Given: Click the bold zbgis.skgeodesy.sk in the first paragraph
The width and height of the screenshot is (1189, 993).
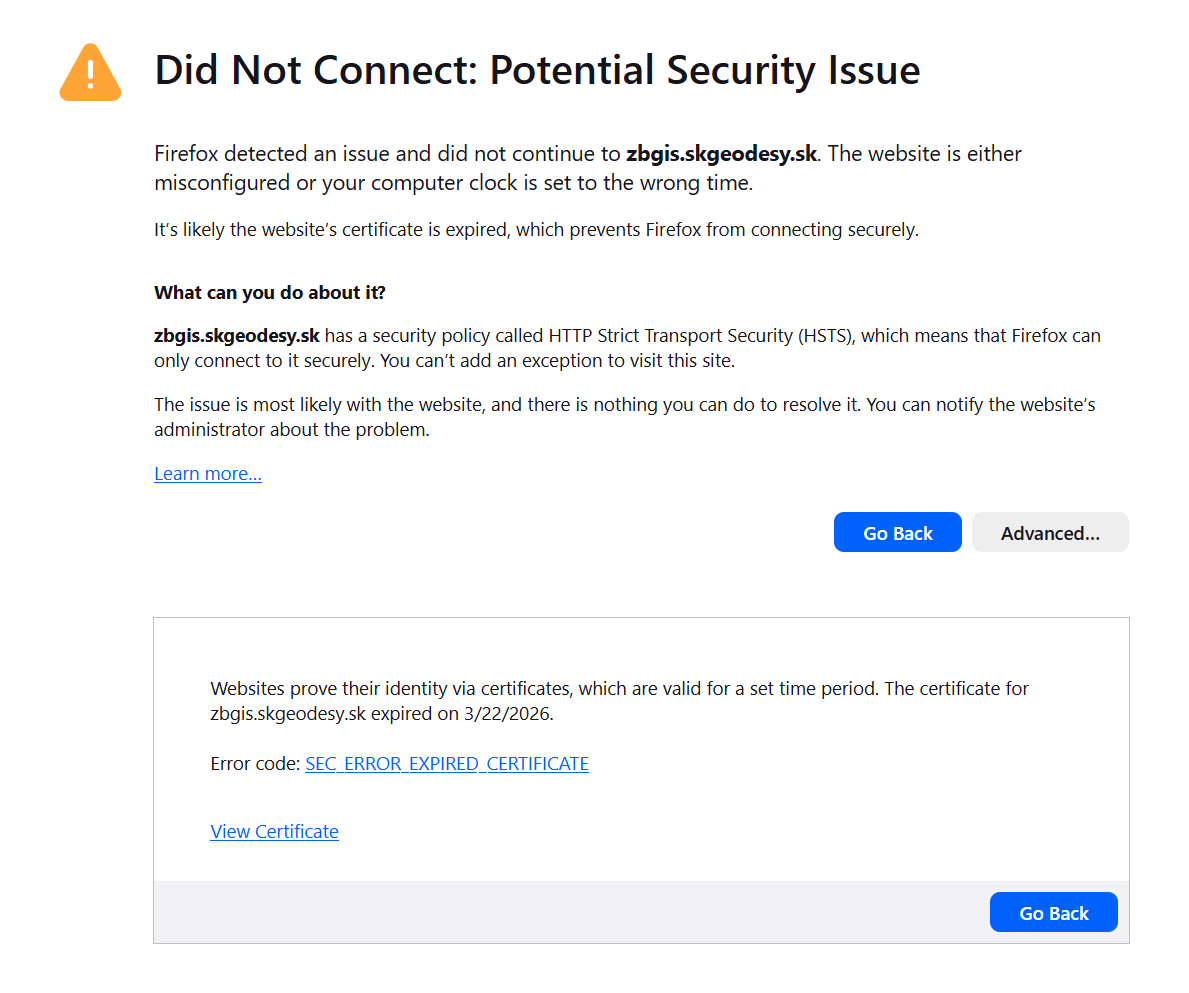Looking at the screenshot, I should (721, 154).
